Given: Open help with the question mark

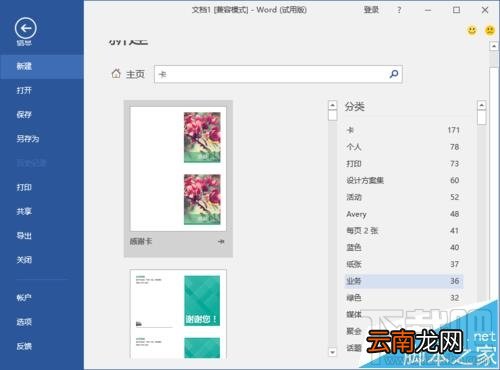Looking at the screenshot, I should tap(399, 10).
